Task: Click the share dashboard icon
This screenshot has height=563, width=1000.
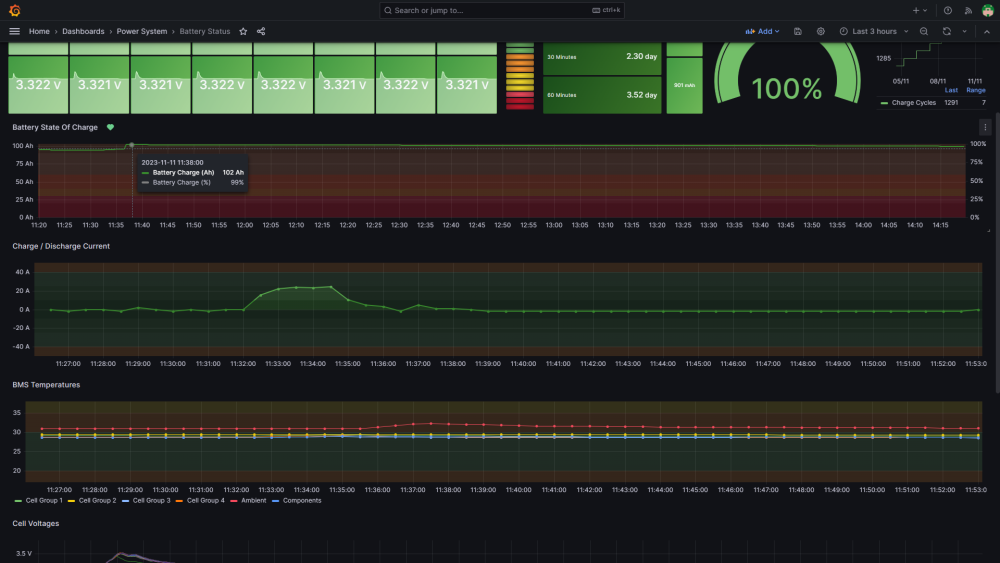Action: 261,31
